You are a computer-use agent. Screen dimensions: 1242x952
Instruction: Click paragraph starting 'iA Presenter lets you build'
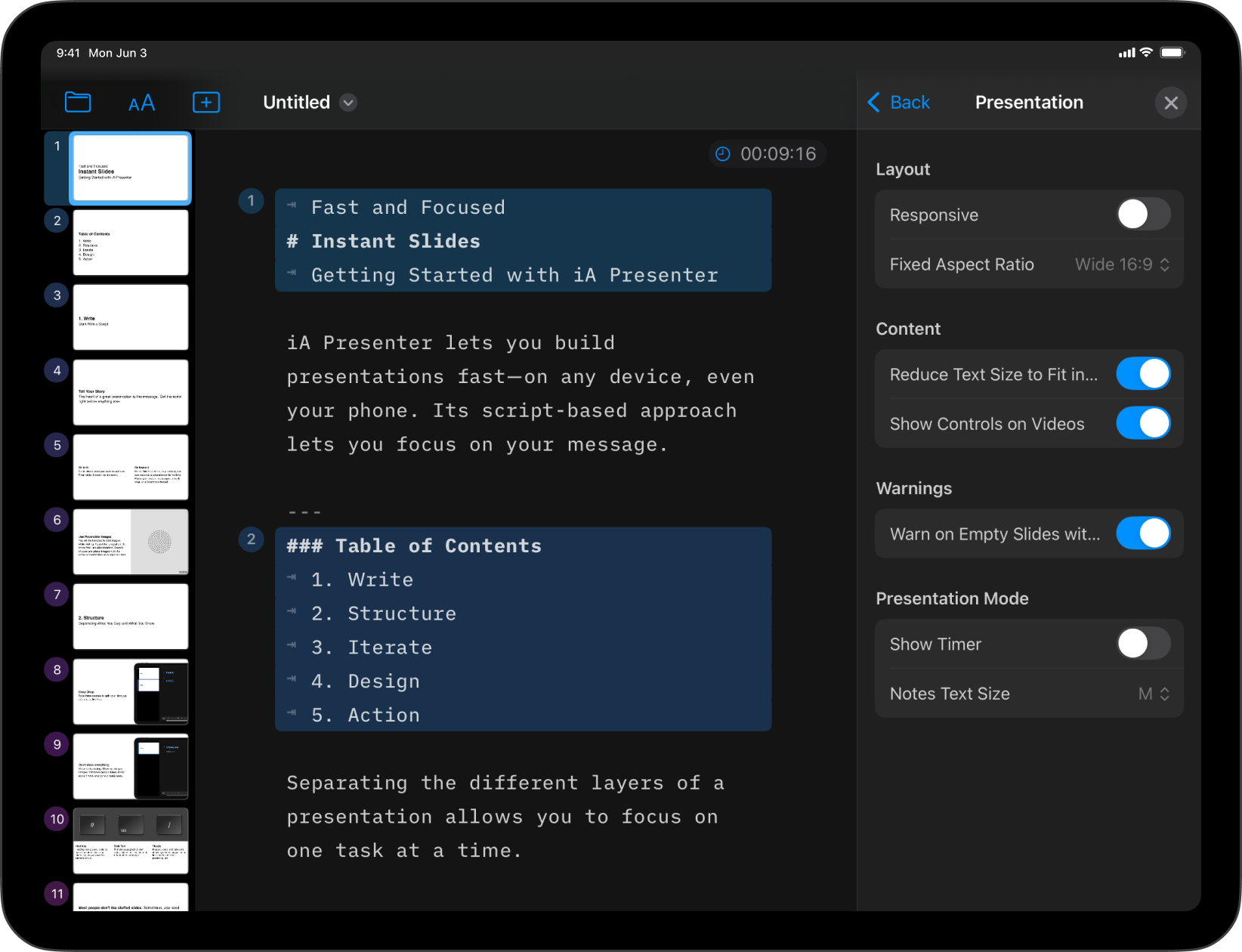(x=521, y=394)
